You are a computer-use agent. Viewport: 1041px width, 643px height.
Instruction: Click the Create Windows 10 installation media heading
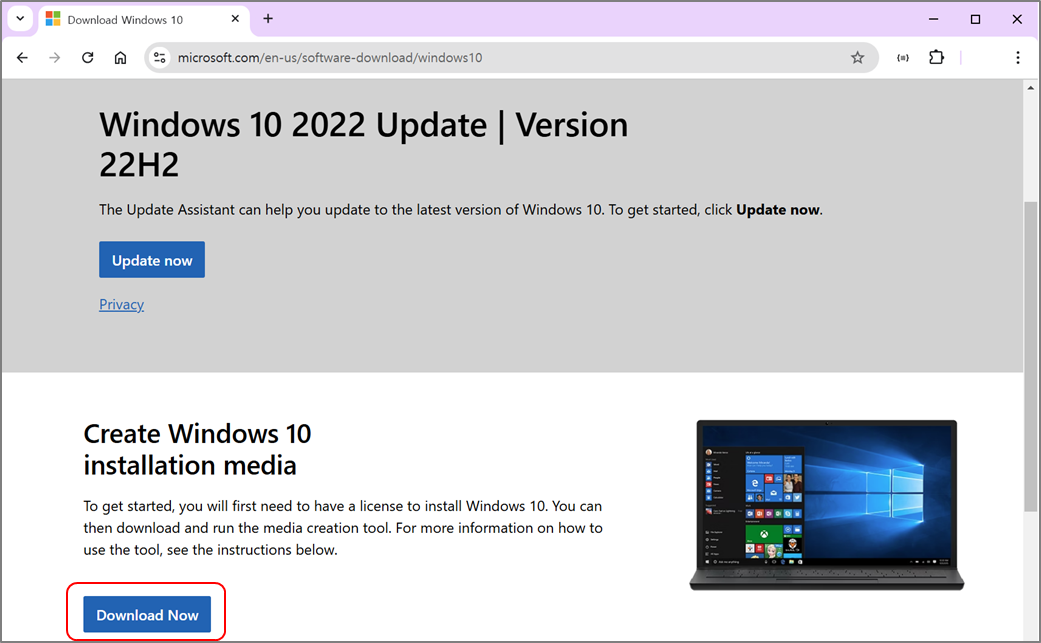tap(197, 449)
